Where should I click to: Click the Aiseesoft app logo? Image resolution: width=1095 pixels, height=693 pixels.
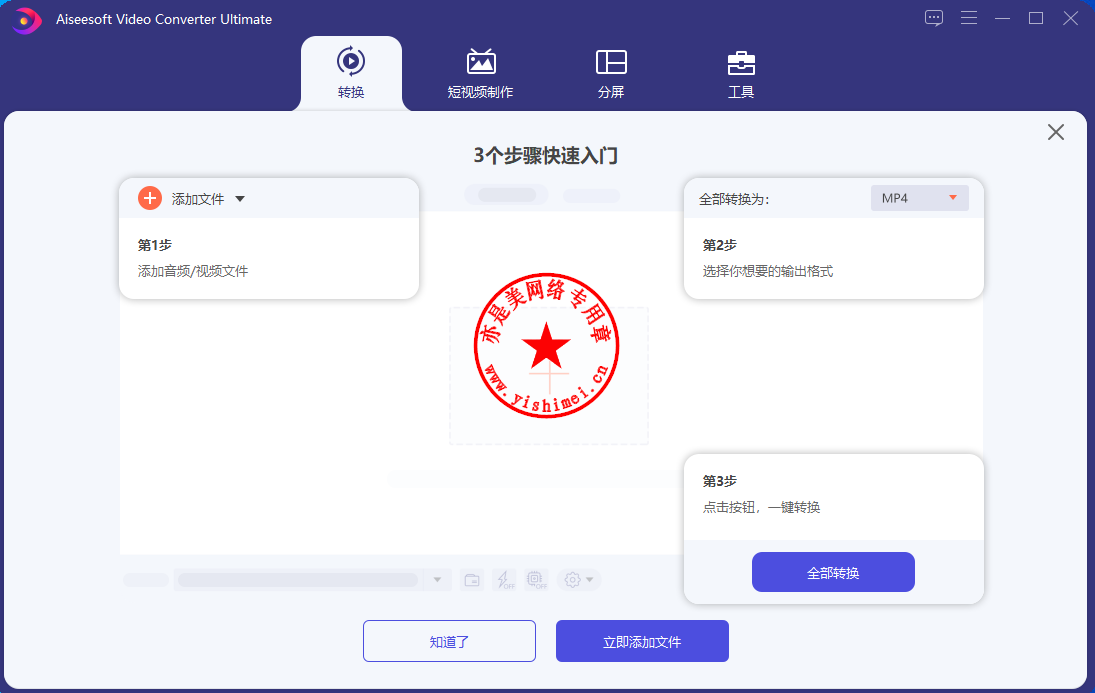click(x=27, y=20)
